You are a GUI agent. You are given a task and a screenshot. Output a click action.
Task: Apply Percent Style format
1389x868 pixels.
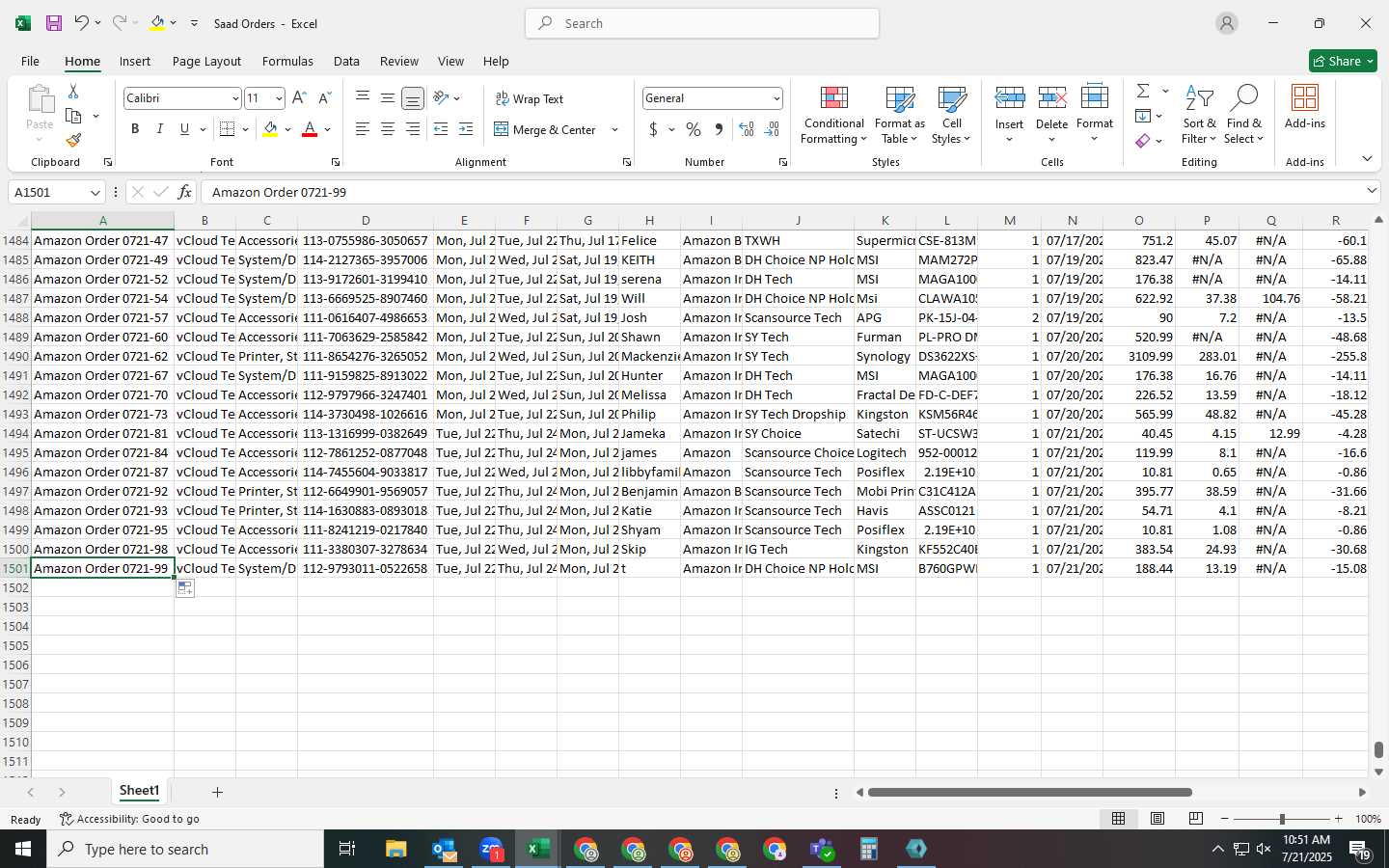[694, 129]
